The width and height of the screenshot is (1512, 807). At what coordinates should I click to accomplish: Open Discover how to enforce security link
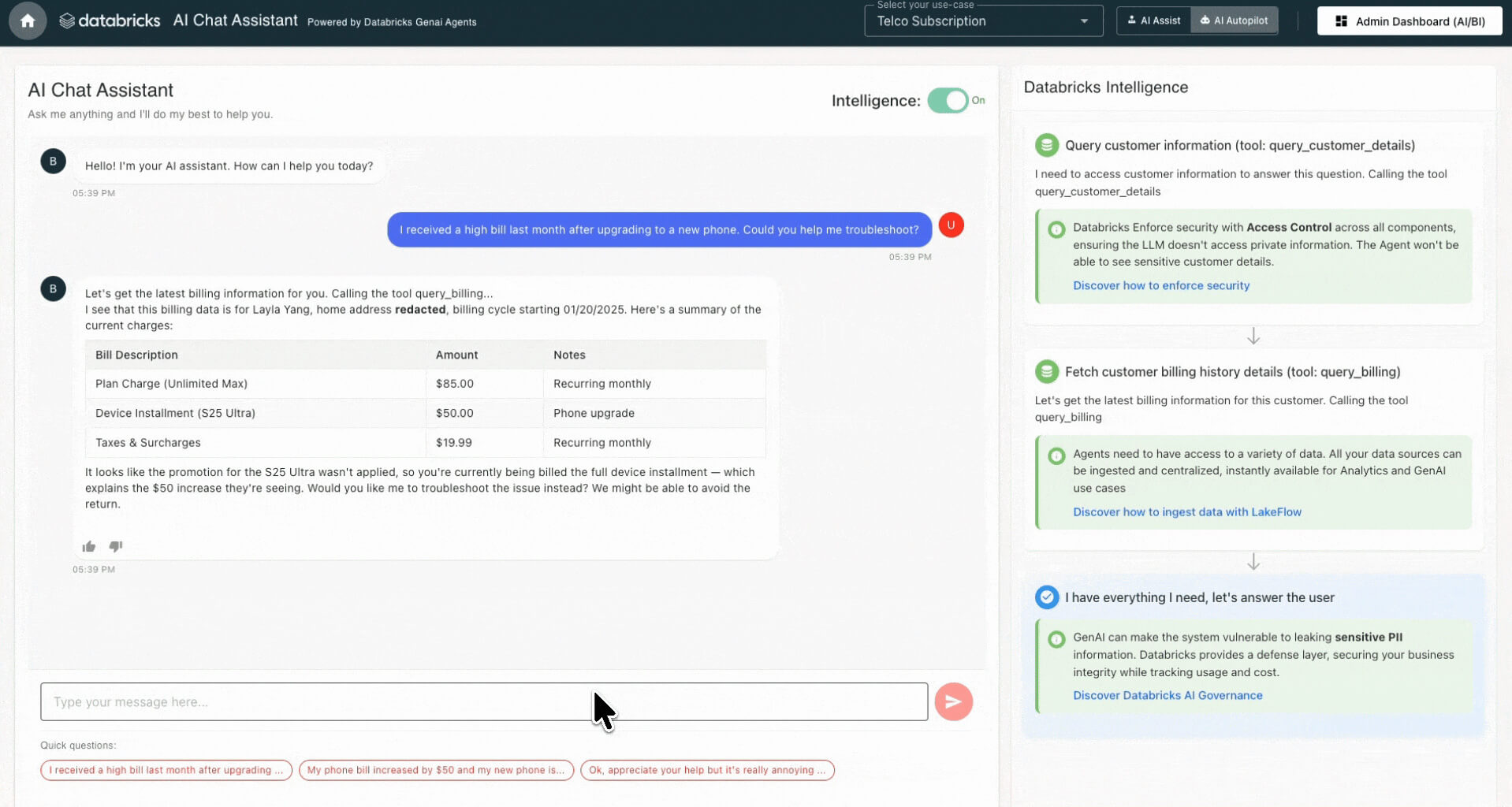point(1160,285)
